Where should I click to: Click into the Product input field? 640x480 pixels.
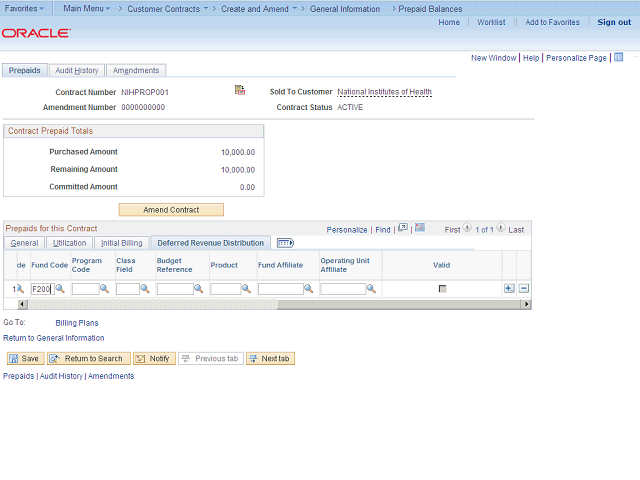coord(226,289)
